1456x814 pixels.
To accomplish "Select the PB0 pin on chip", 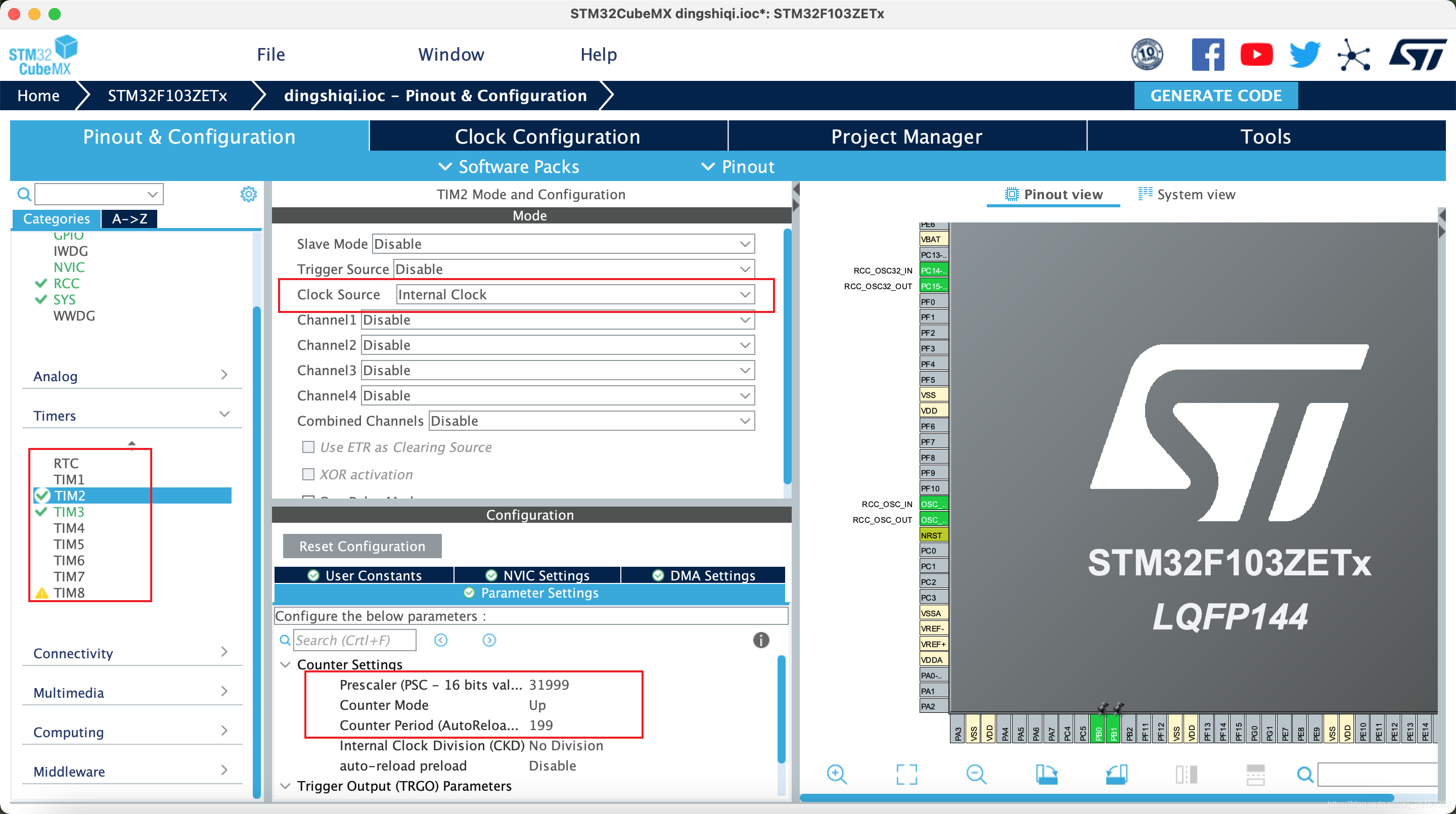I will [x=1098, y=730].
